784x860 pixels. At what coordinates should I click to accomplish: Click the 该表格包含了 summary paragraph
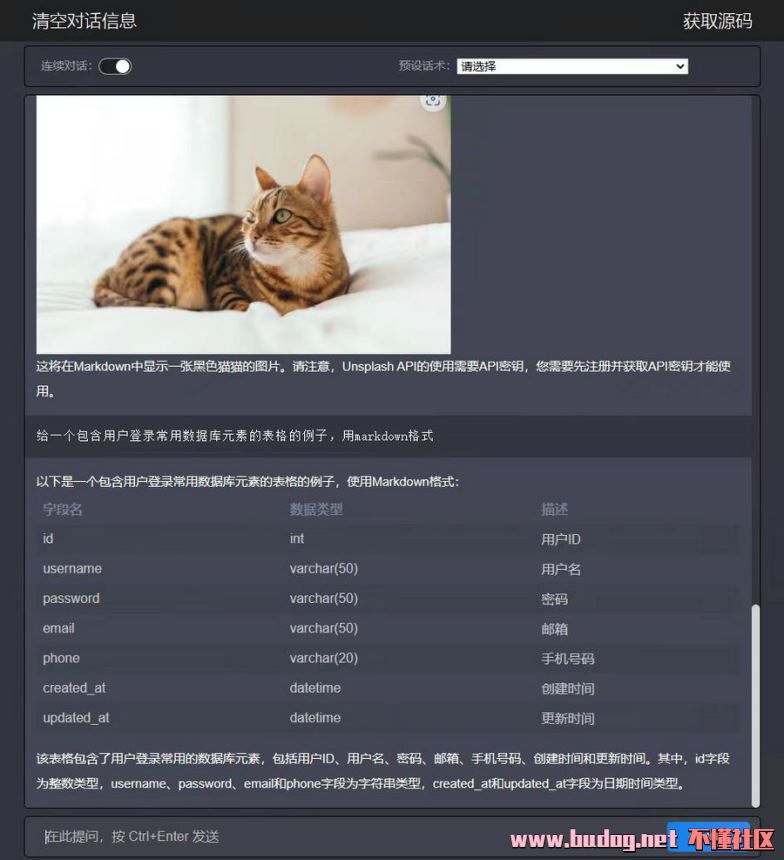click(x=383, y=771)
